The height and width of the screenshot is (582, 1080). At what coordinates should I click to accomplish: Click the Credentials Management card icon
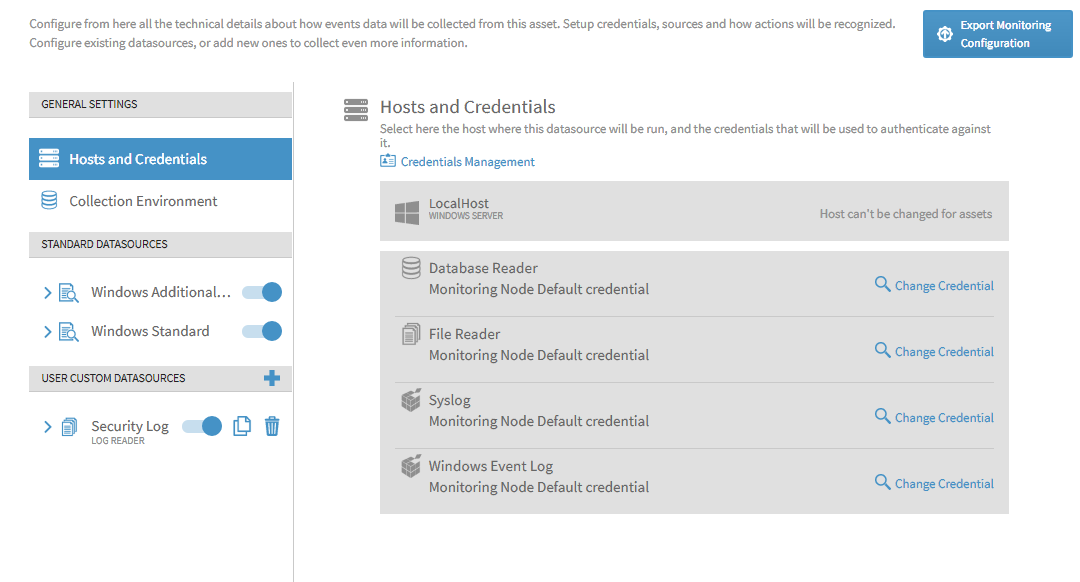tap(388, 160)
